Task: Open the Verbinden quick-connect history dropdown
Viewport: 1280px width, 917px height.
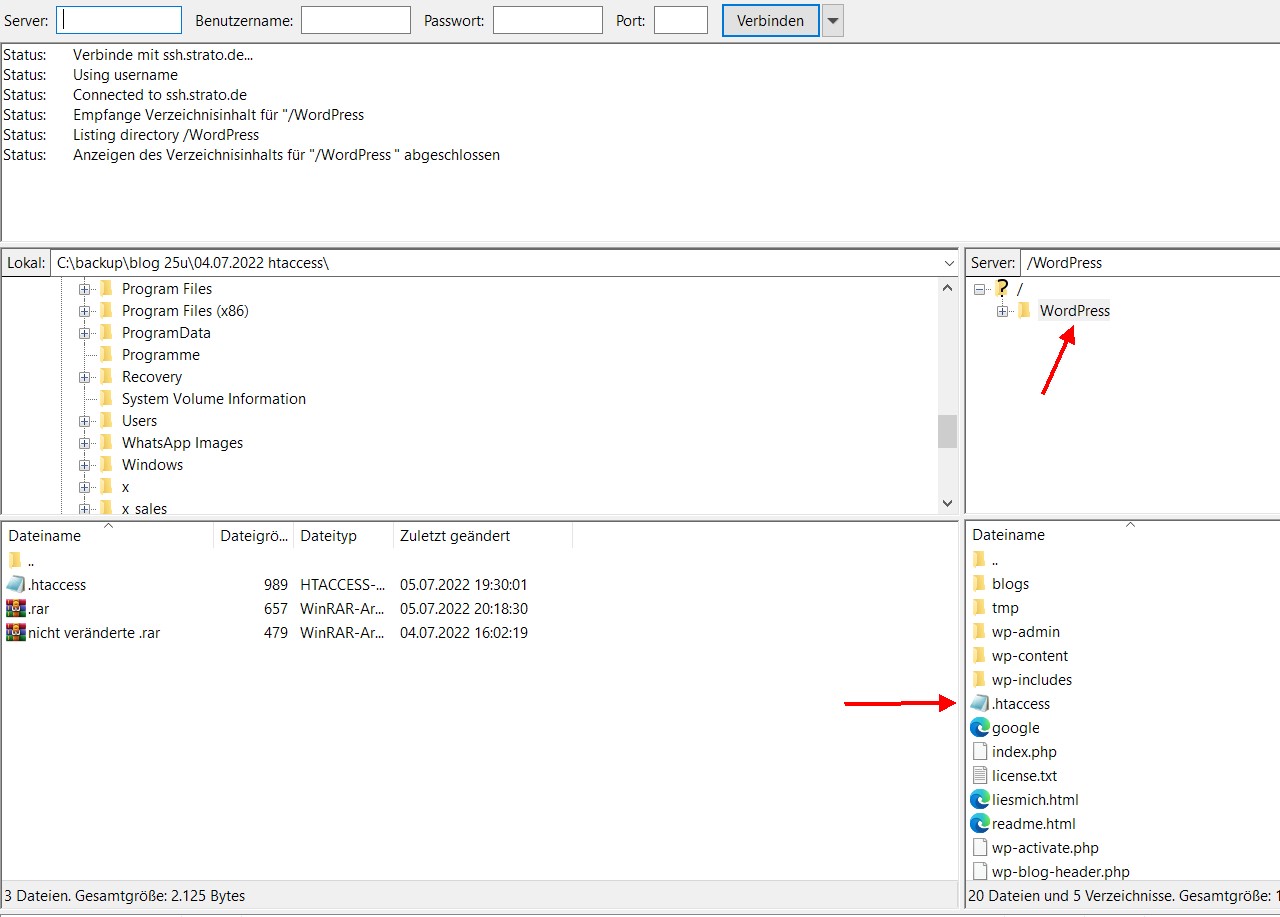Action: click(832, 21)
